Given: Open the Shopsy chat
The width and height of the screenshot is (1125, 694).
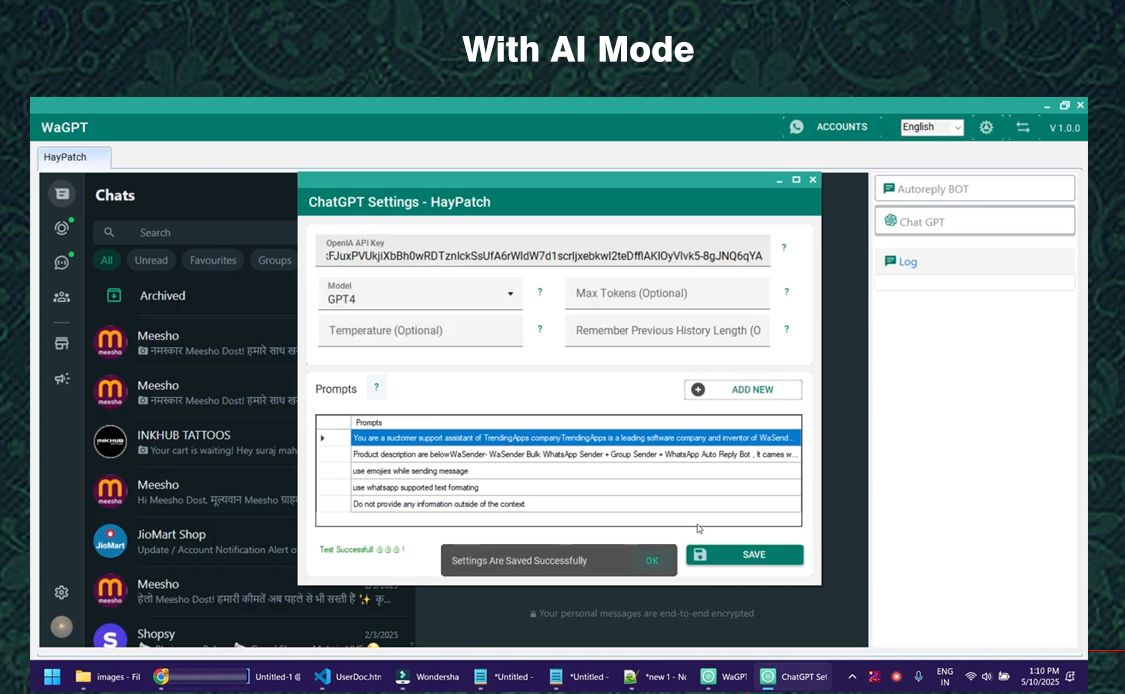Looking at the screenshot, I should click(251, 634).
